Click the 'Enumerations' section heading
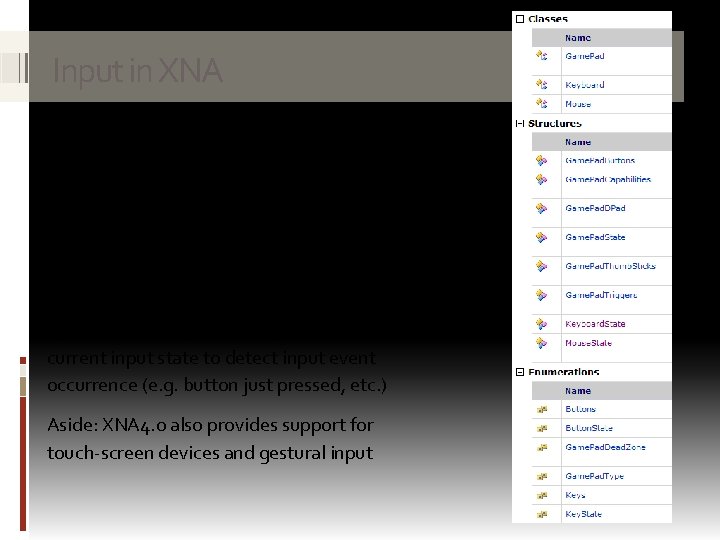This screenshot has width=720, height=540. 563,372
